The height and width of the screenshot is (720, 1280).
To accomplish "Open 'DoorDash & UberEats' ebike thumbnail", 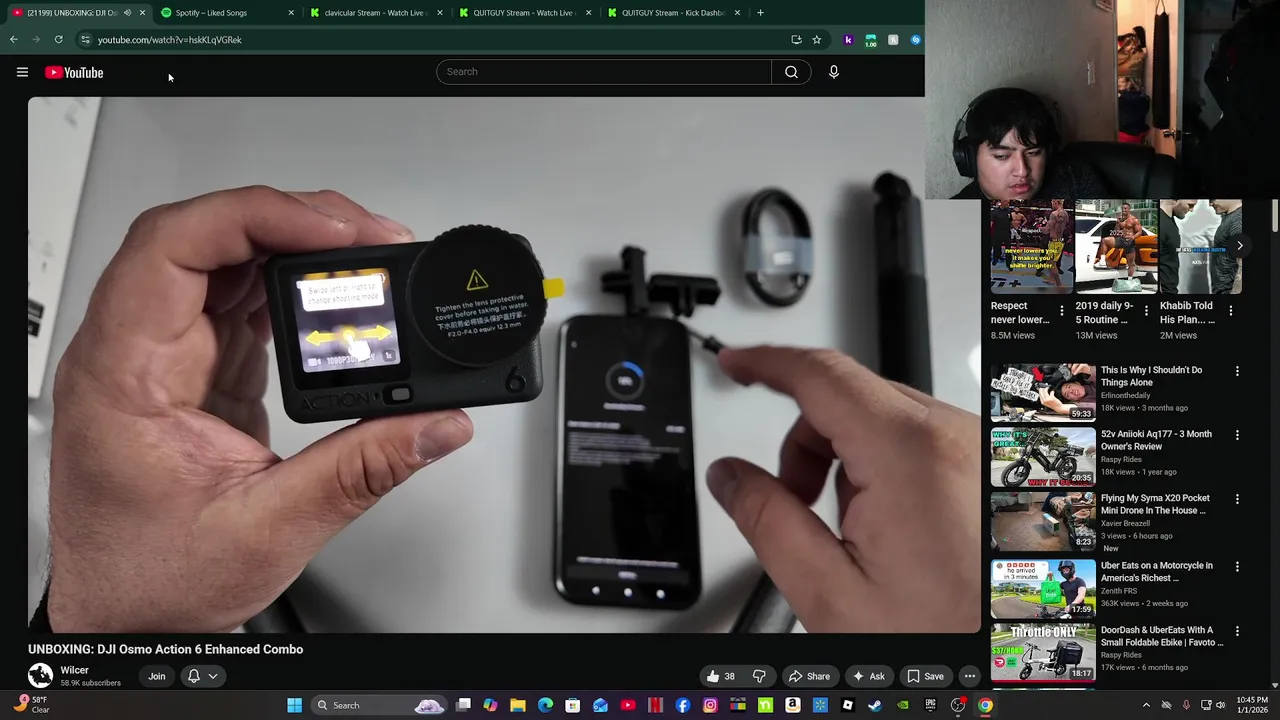I will [x=1043, y=652].
